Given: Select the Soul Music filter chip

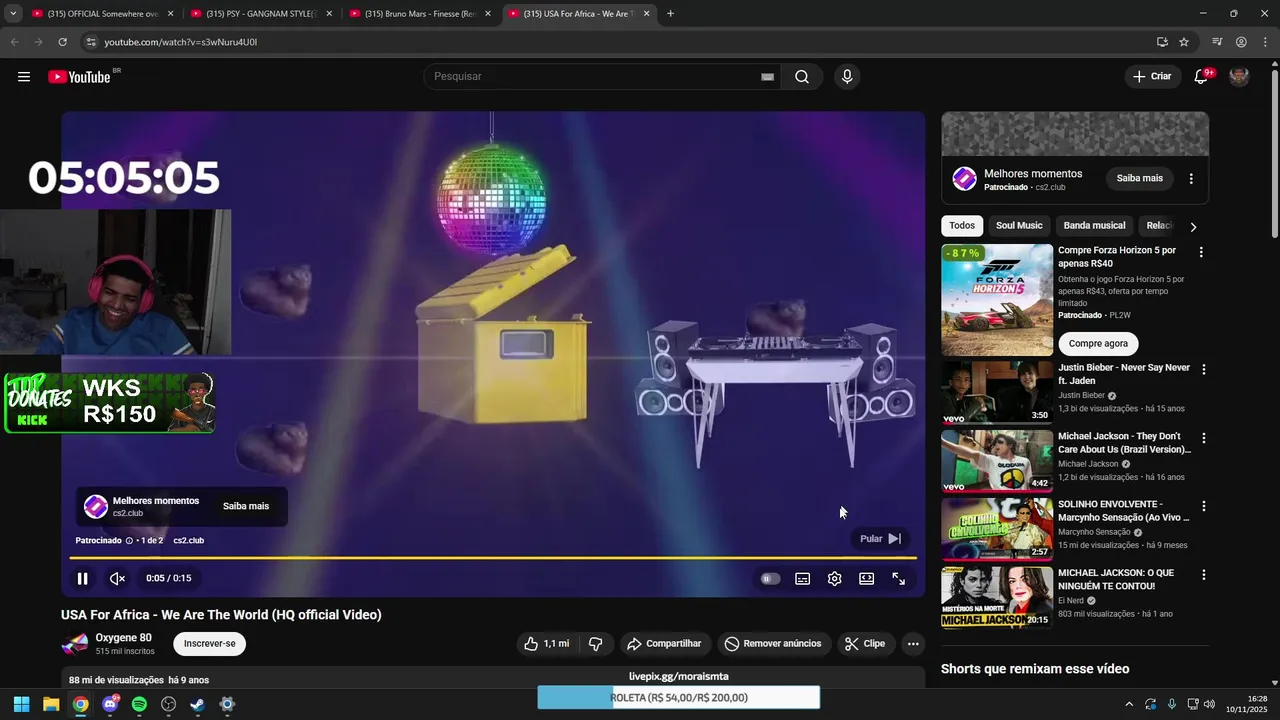Looking at the screenshot, I should (1019, 226).
